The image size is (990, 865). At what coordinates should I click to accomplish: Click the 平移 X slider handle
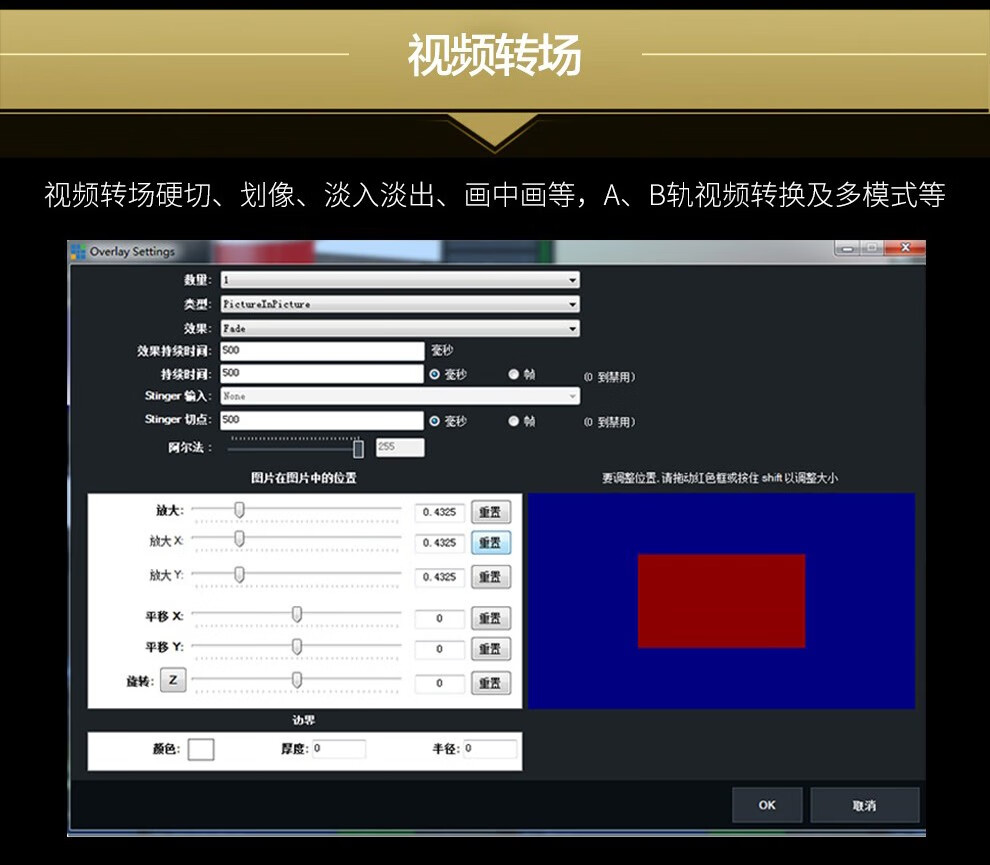click(297, 614)
